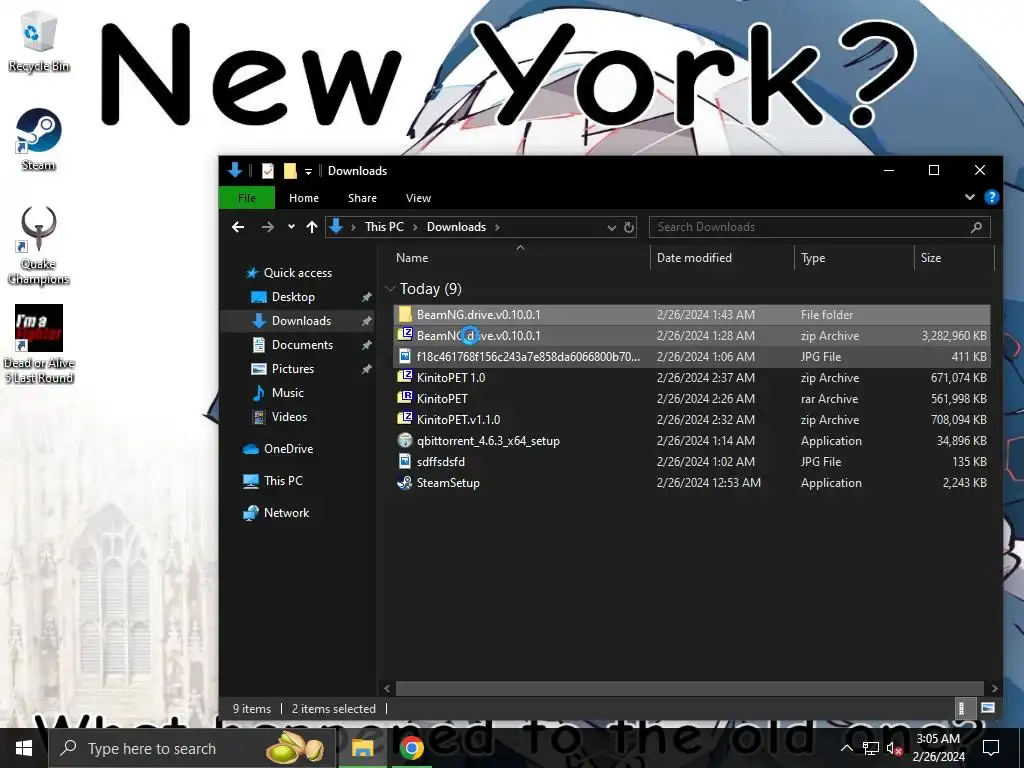Select Network in the navigation pane

(286, 513)
